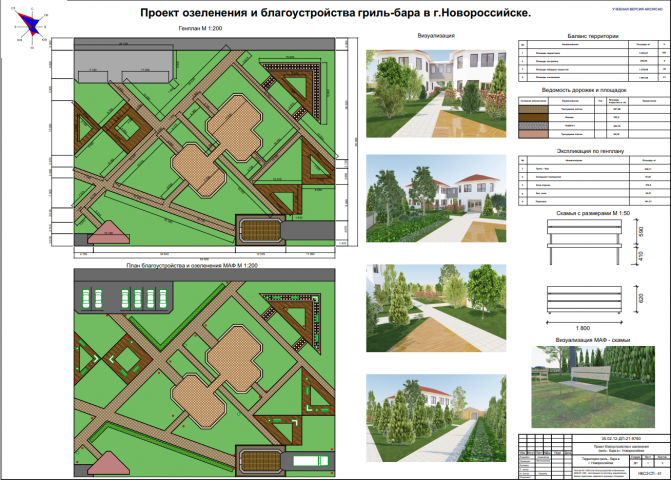Screen dimensions: 671x480
Task: Click the 'Баланс территории' table heading
Action: [x=593, y=36]
